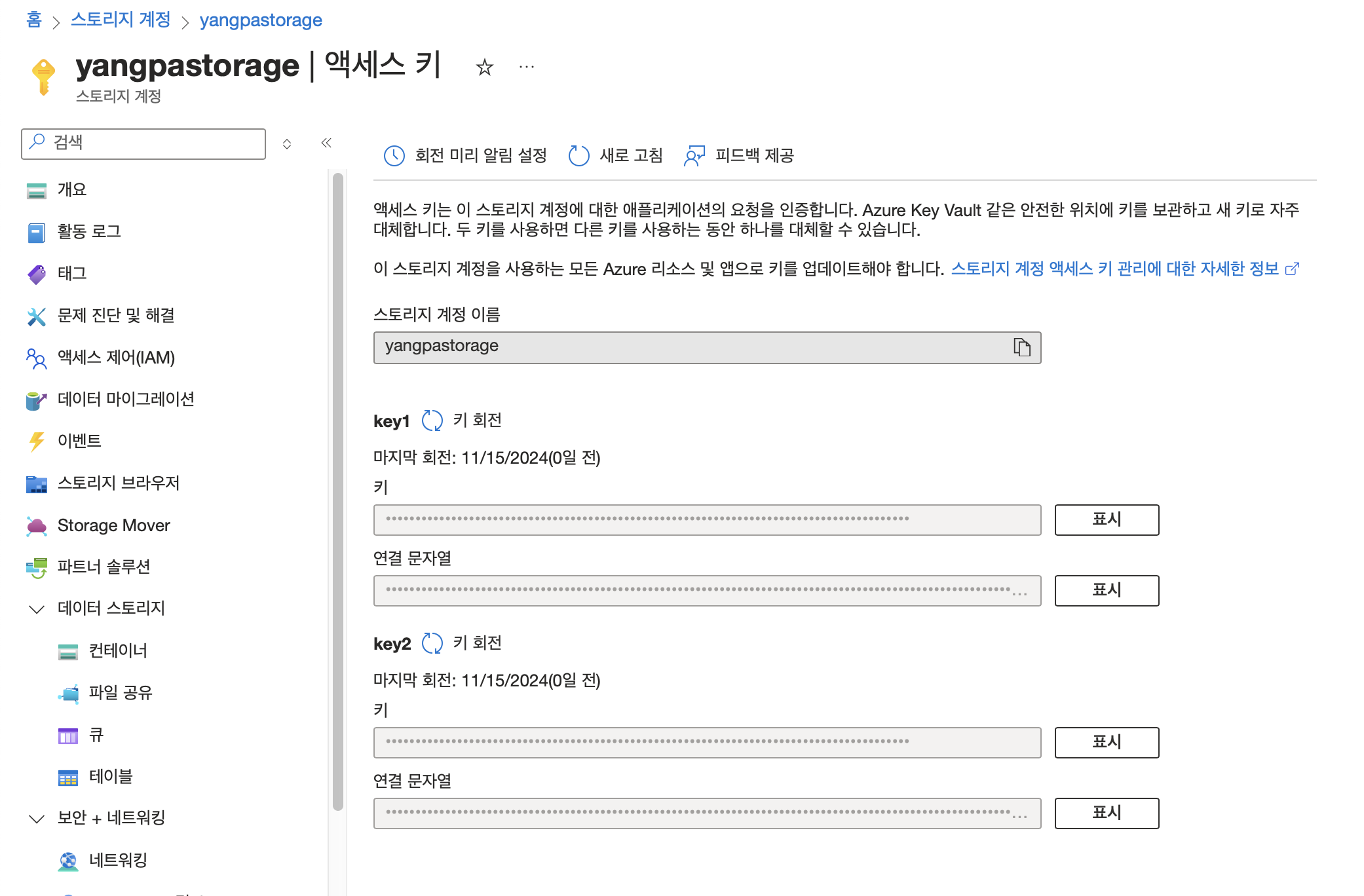Show the key1 key value
Viewport: 1364px width, 896px height.
tap(1106, 520)
